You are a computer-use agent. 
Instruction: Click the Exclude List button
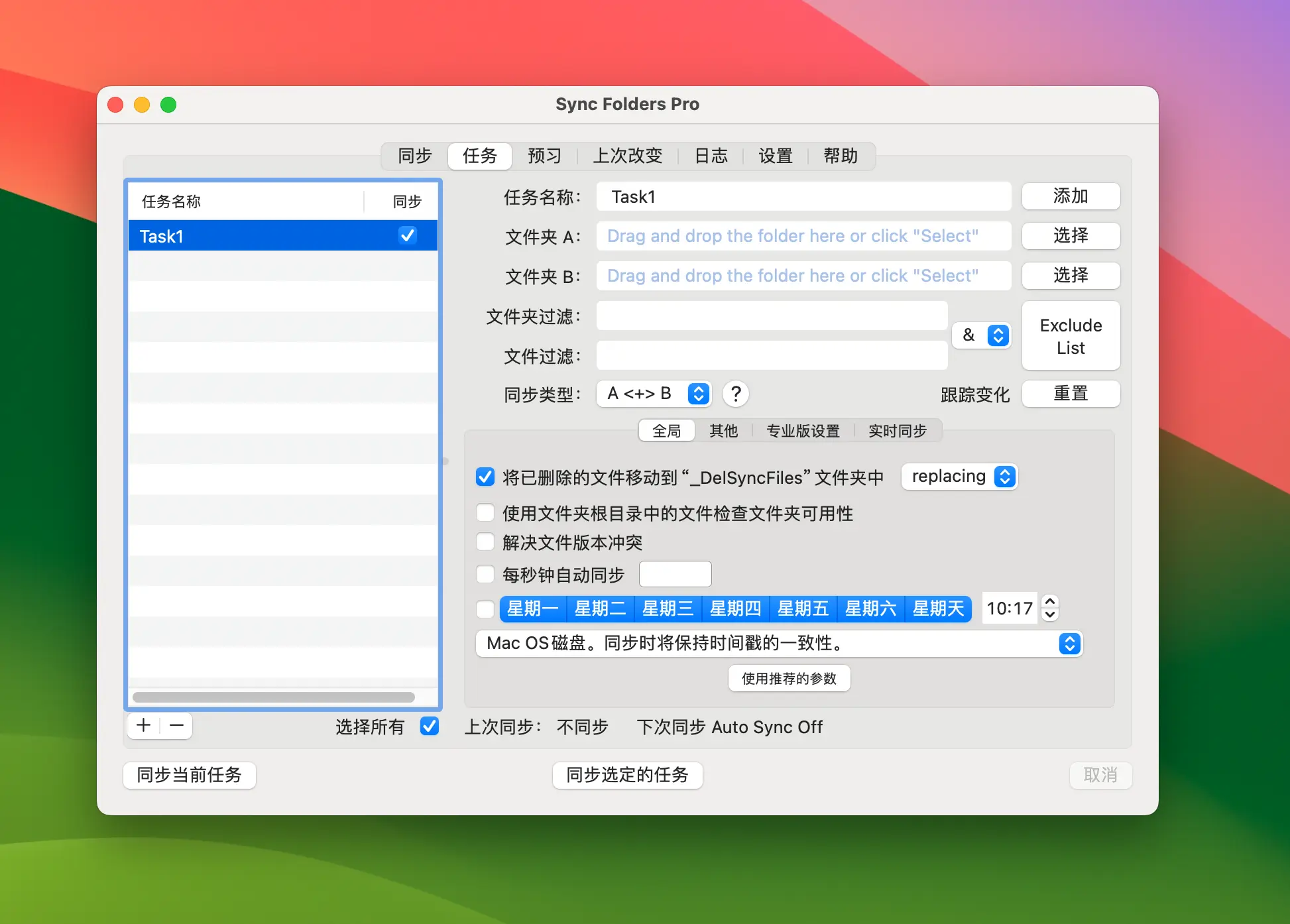coord(1070,335)
